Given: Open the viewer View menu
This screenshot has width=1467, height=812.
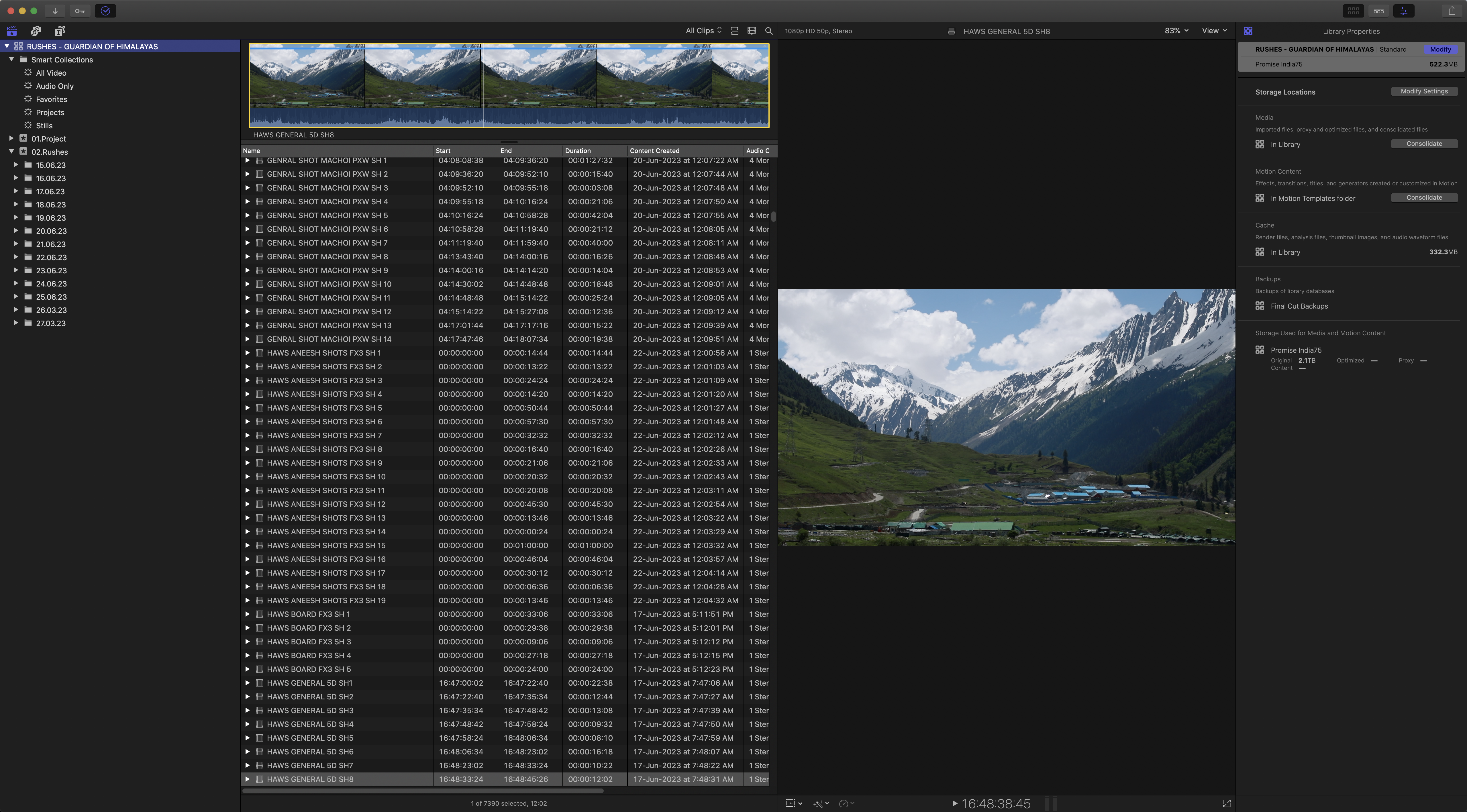Looking at the screenshot, I should 1214,31.
